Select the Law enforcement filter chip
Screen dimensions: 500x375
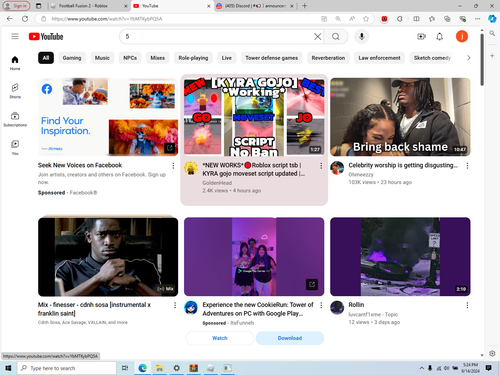(379, 58)
